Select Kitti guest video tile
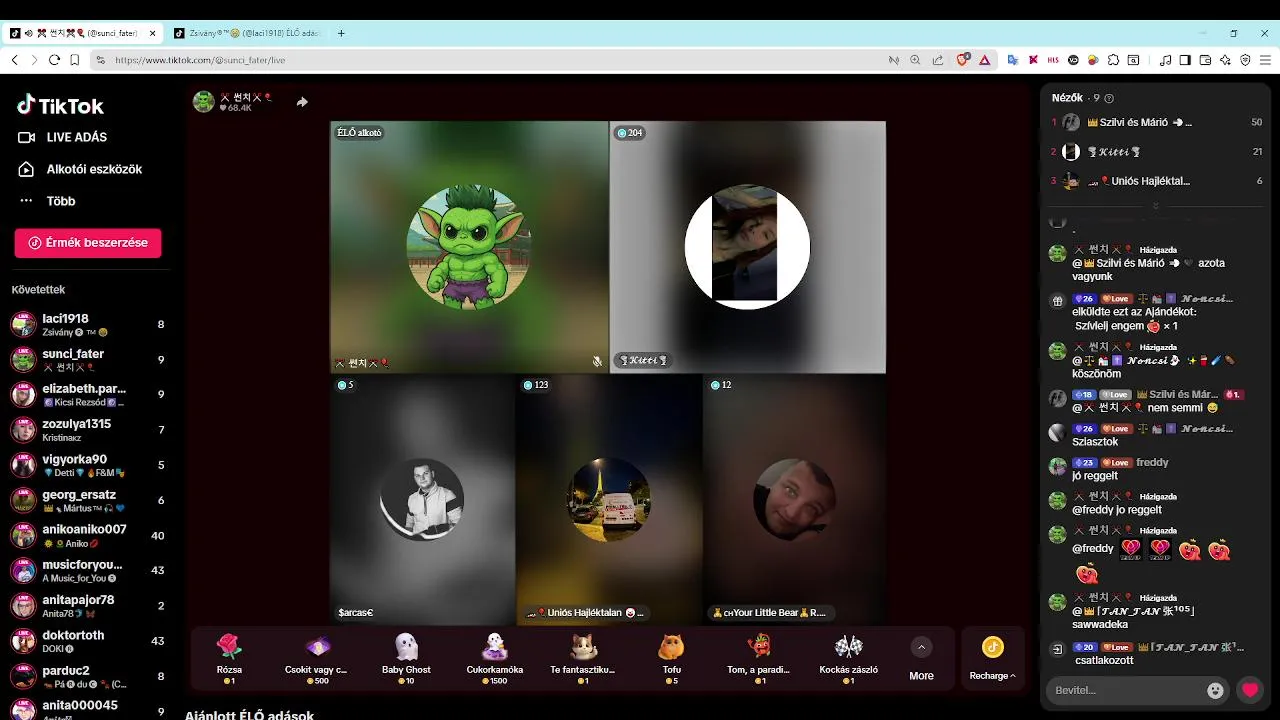This screenshot has height=720, width=1280. pos(748,247)
